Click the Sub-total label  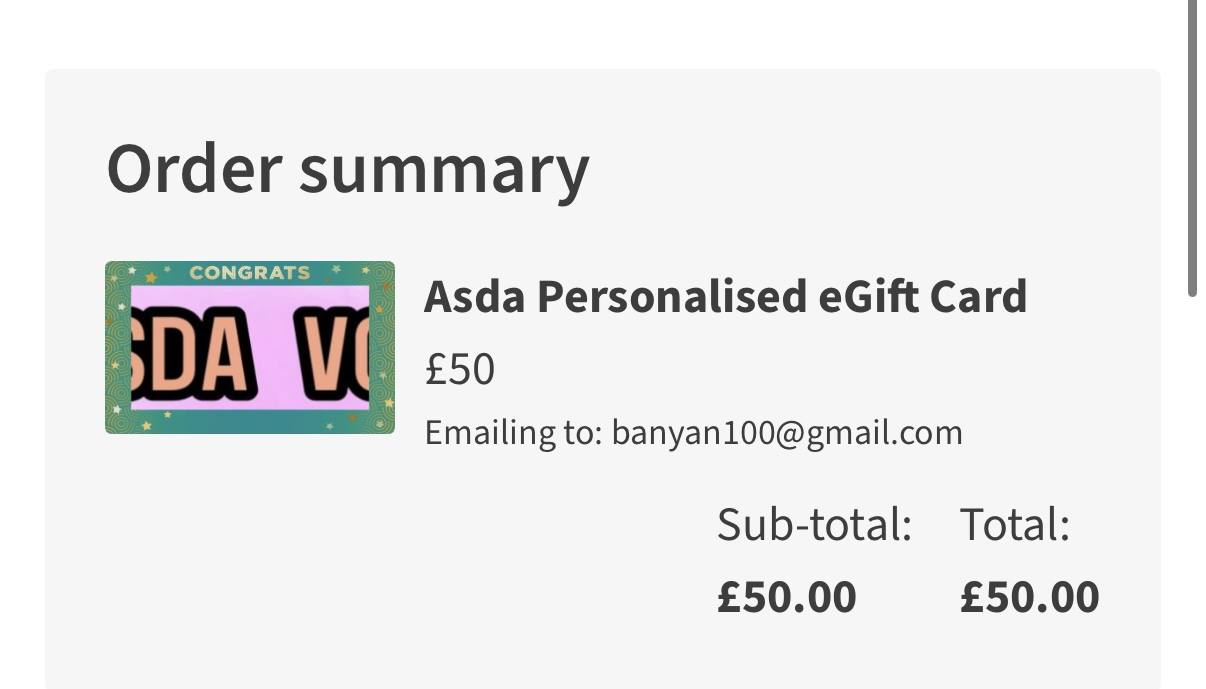point(814,524)
